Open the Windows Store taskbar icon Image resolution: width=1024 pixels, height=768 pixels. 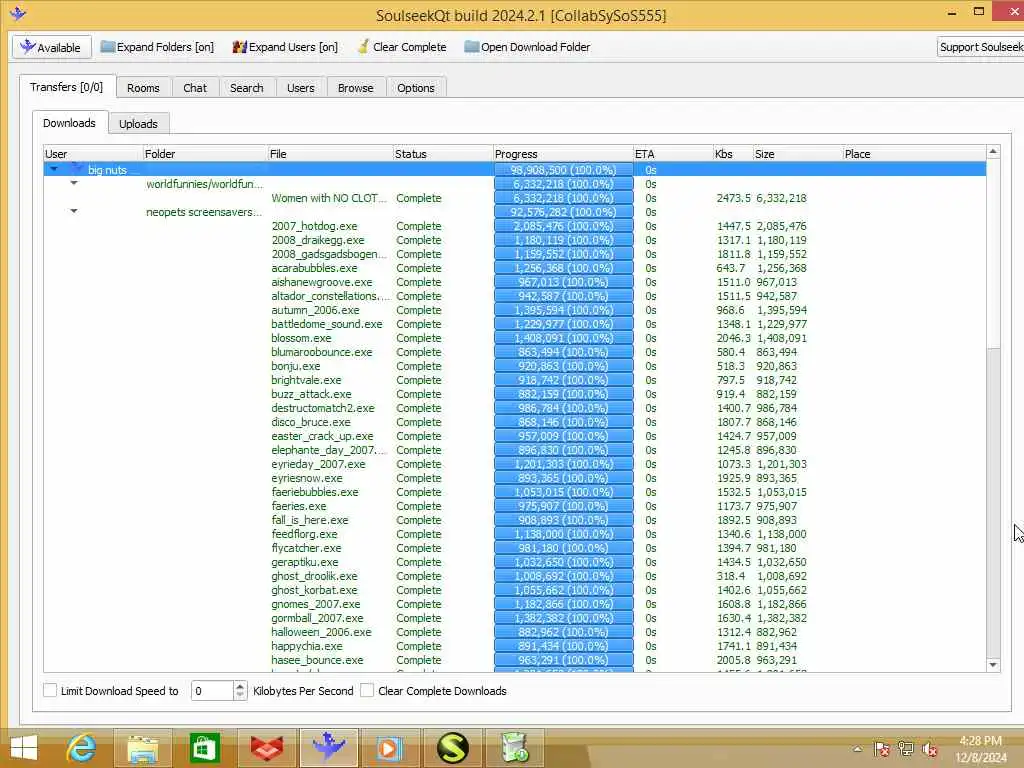coord(204,748)
